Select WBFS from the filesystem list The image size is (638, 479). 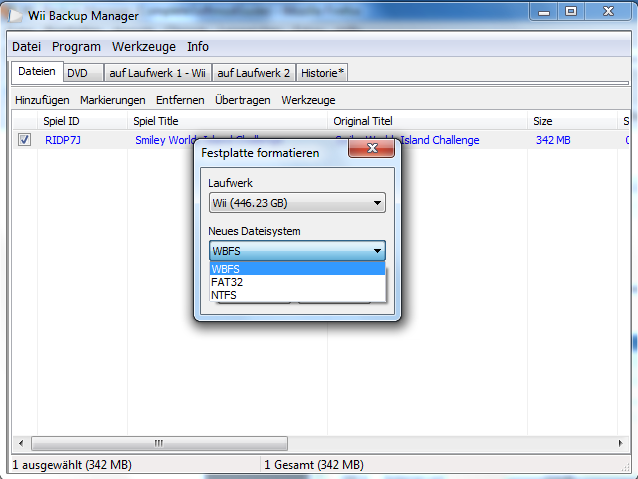click(x=297, y=269)
